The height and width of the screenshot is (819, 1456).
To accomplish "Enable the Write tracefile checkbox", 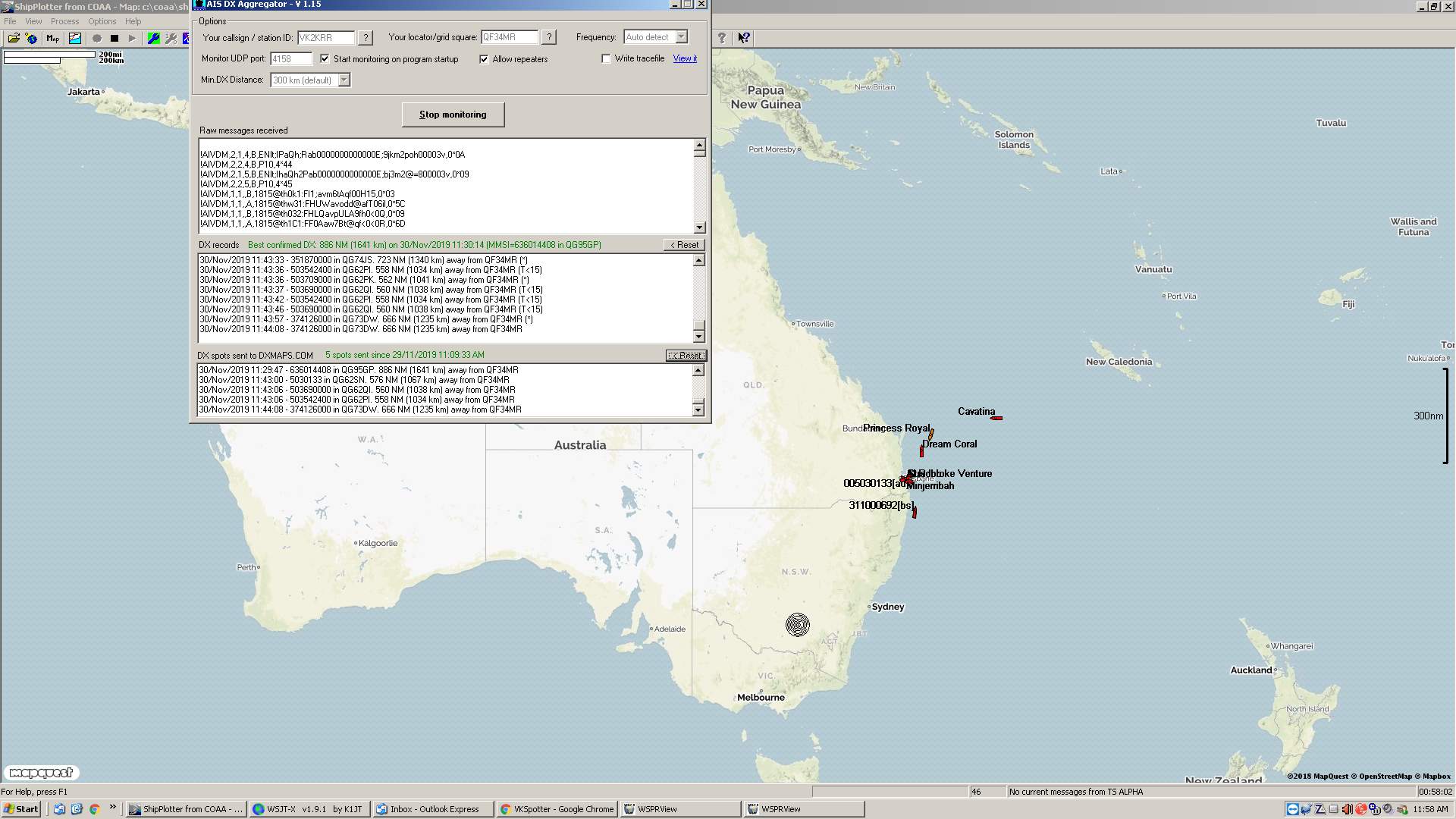I will 606,58.
